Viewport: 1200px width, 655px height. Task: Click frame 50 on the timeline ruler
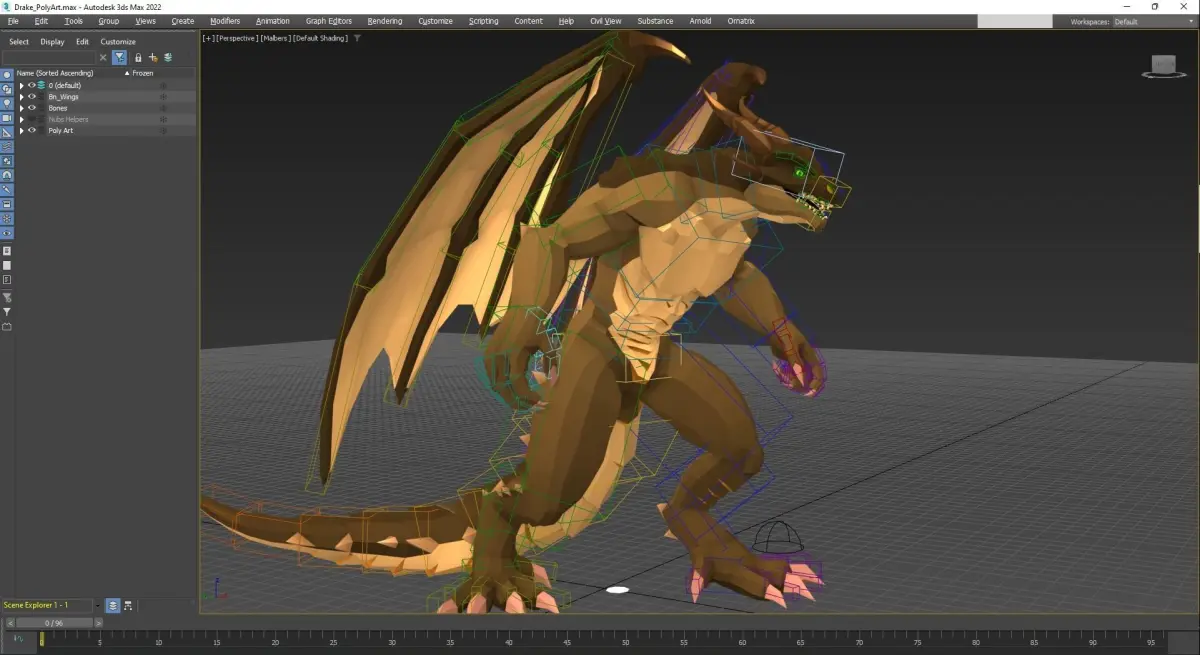tap(625, 640)
